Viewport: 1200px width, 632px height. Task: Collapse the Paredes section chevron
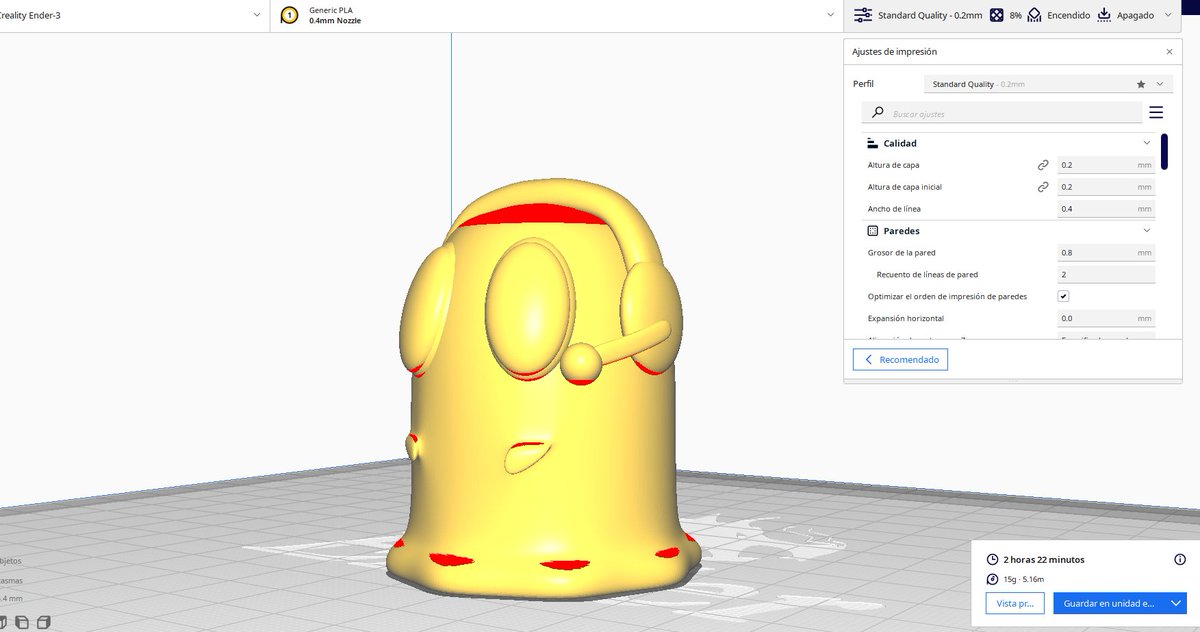coord(1147,231)
